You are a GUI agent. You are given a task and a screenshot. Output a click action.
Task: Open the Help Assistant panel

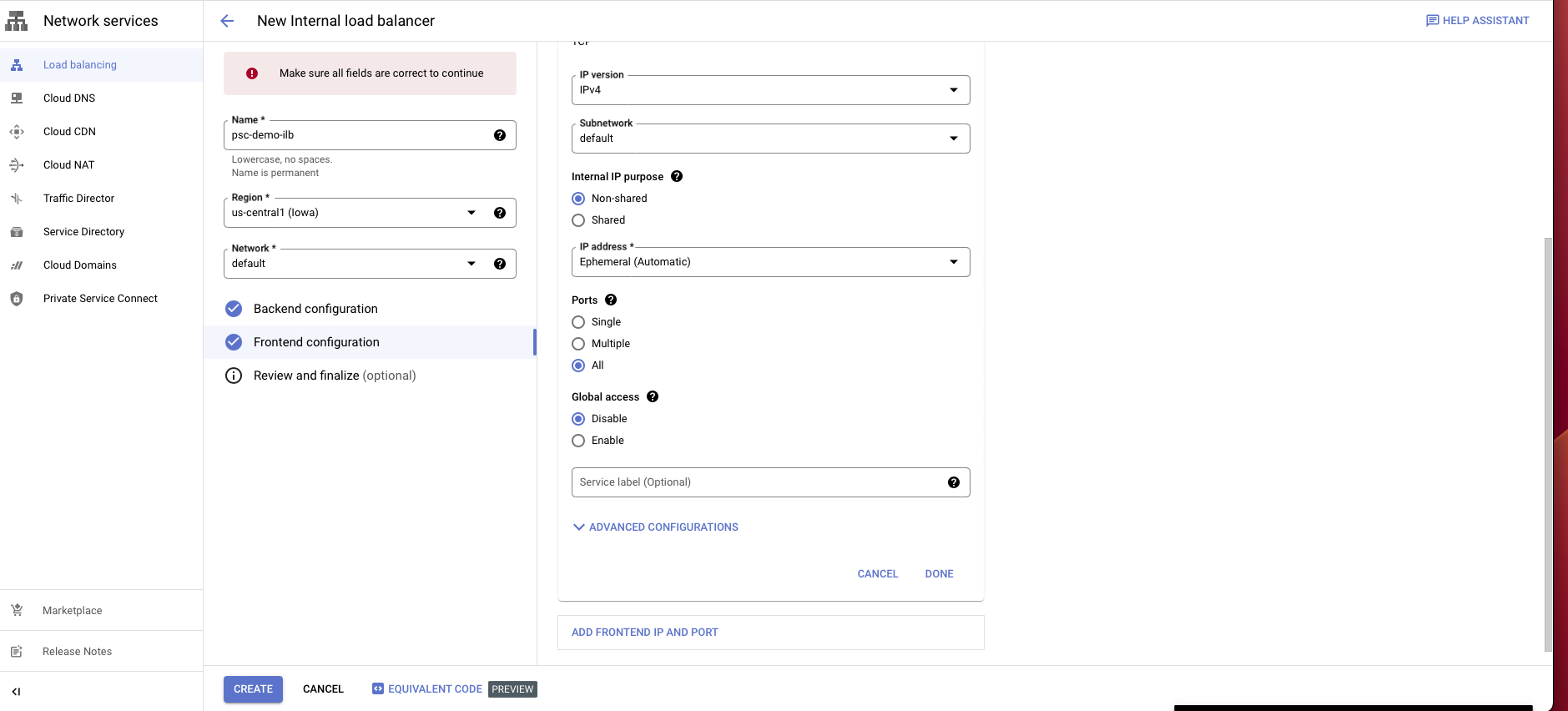coord(1477,21)
